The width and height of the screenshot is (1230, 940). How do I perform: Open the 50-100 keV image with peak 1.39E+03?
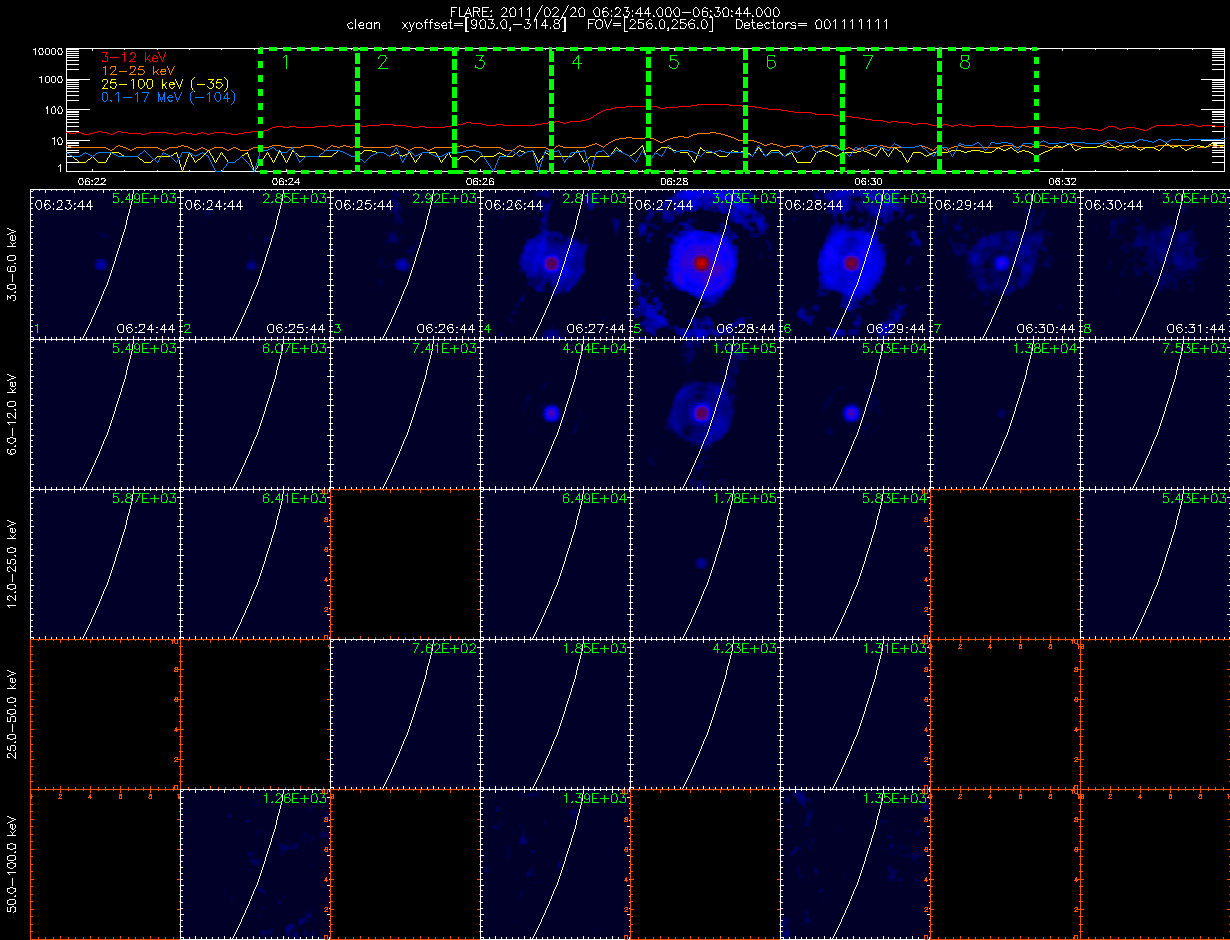coord(555,863)
